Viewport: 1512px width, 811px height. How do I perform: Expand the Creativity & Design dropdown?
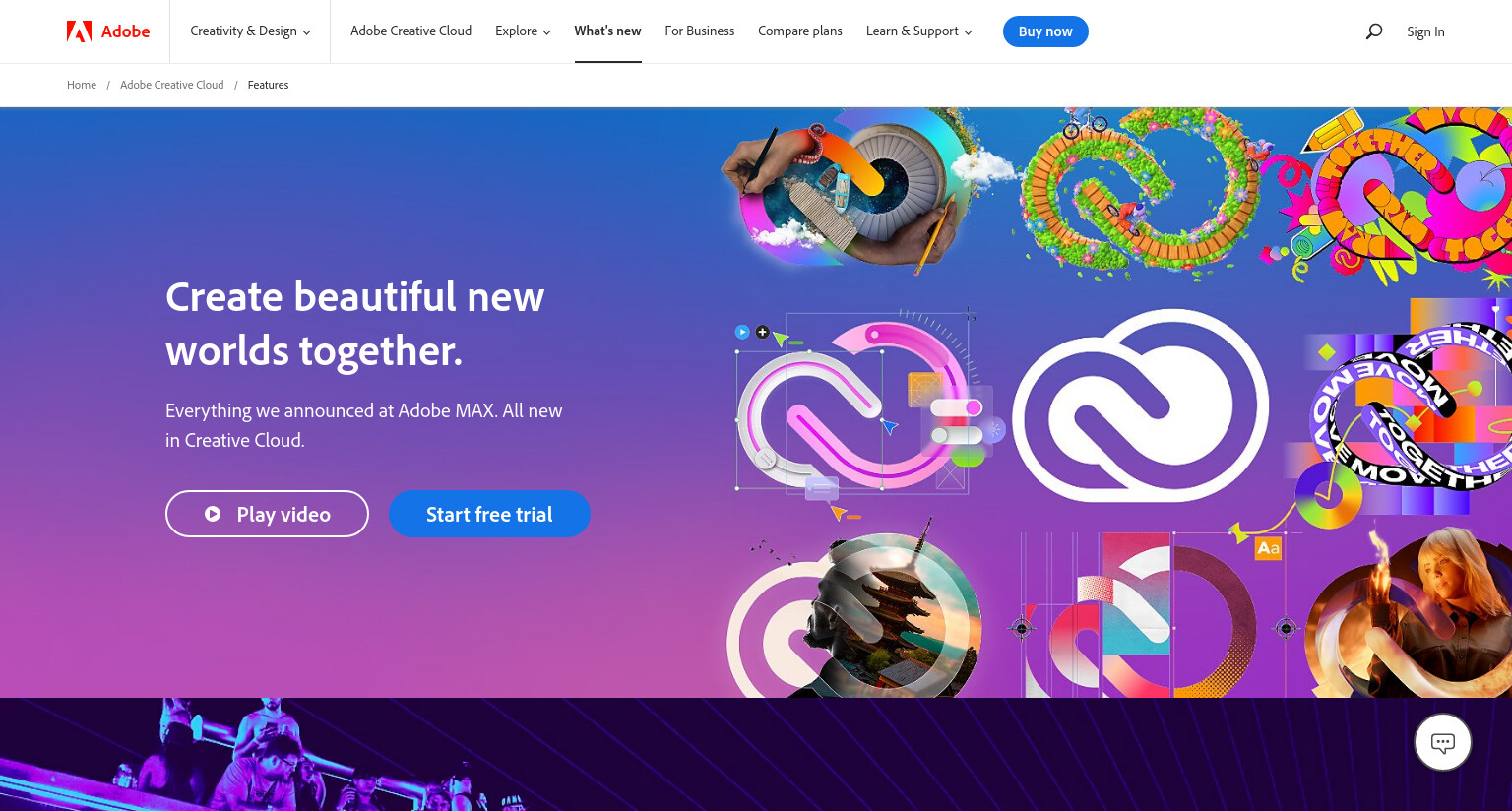pyautogui.click(x=250, y=31)
